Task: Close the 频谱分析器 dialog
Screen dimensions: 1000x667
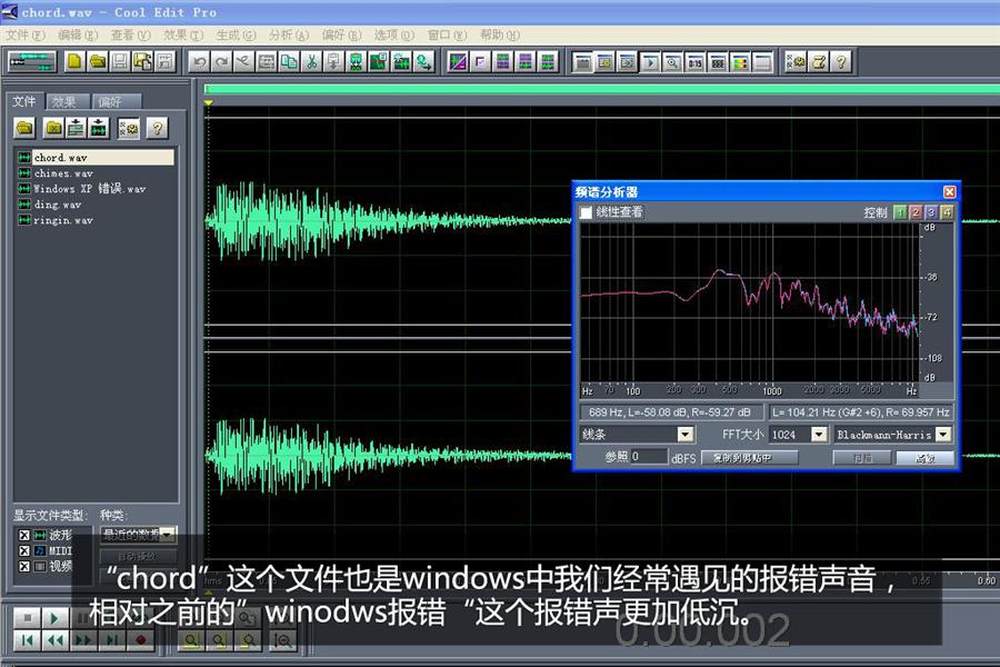Action: 949,192
